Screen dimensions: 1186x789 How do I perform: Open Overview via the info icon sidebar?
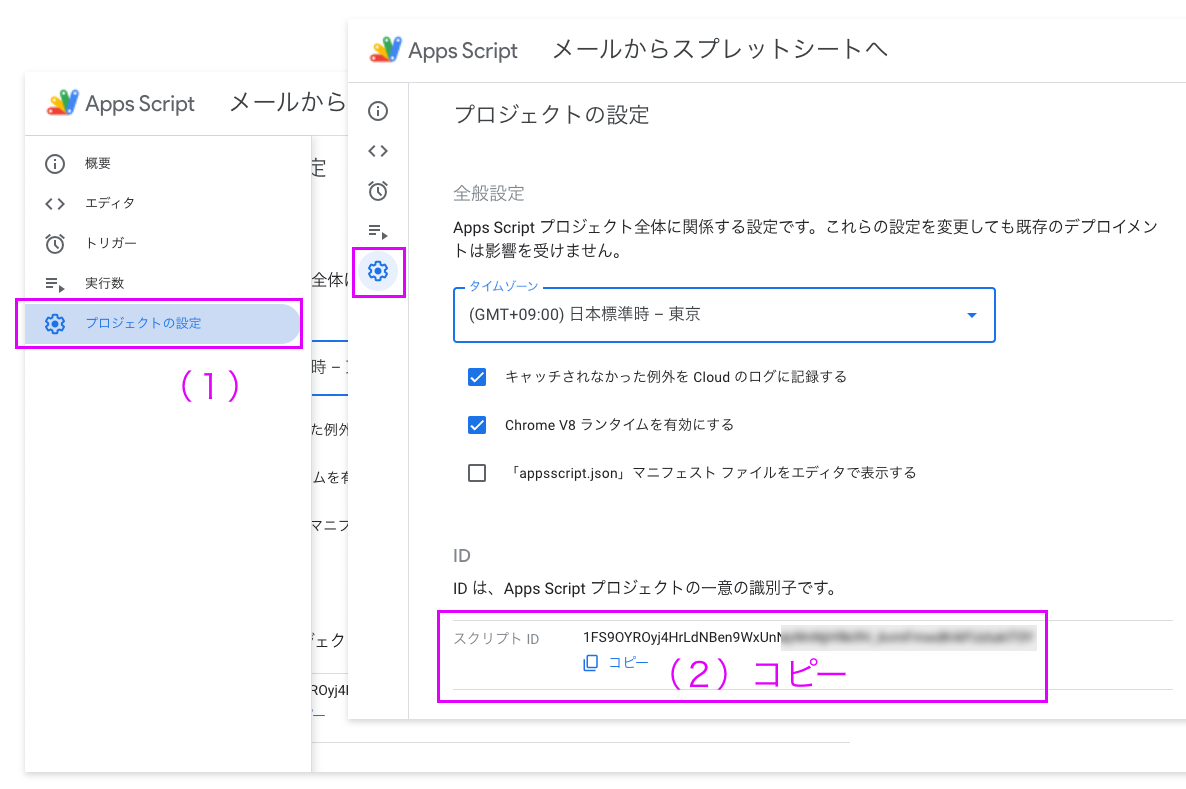377,111
